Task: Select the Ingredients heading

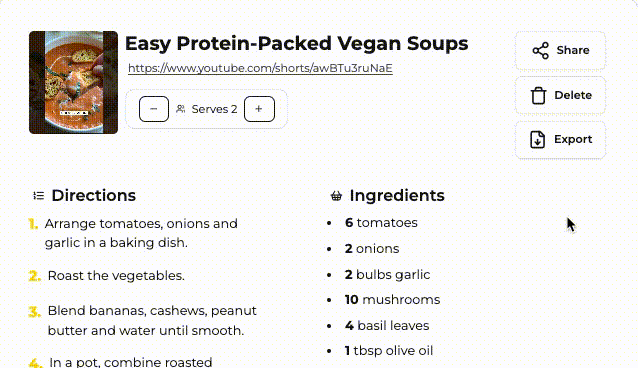Action: [x=397, y=195]
